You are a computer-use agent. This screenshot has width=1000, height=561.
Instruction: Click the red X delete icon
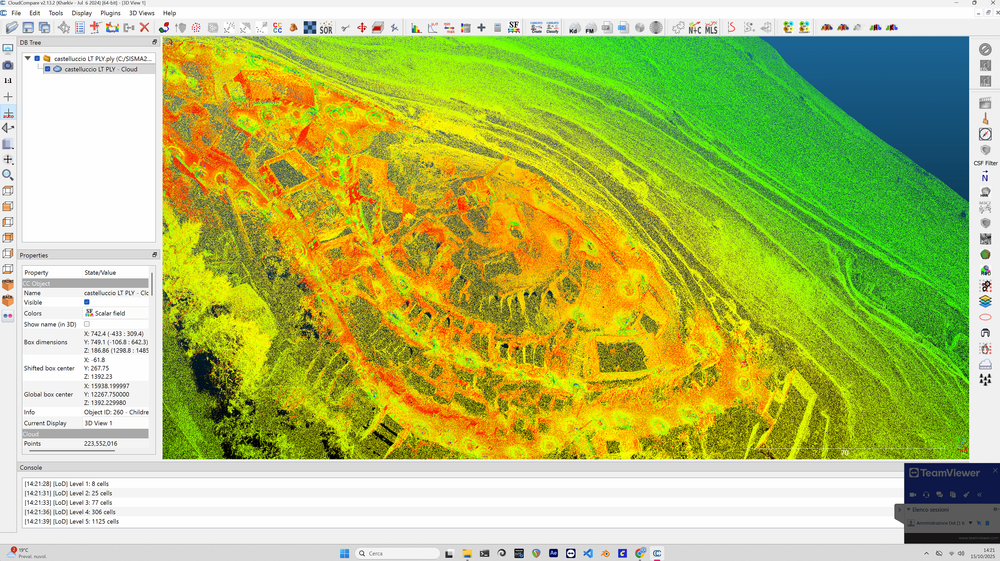coord(145,28)
